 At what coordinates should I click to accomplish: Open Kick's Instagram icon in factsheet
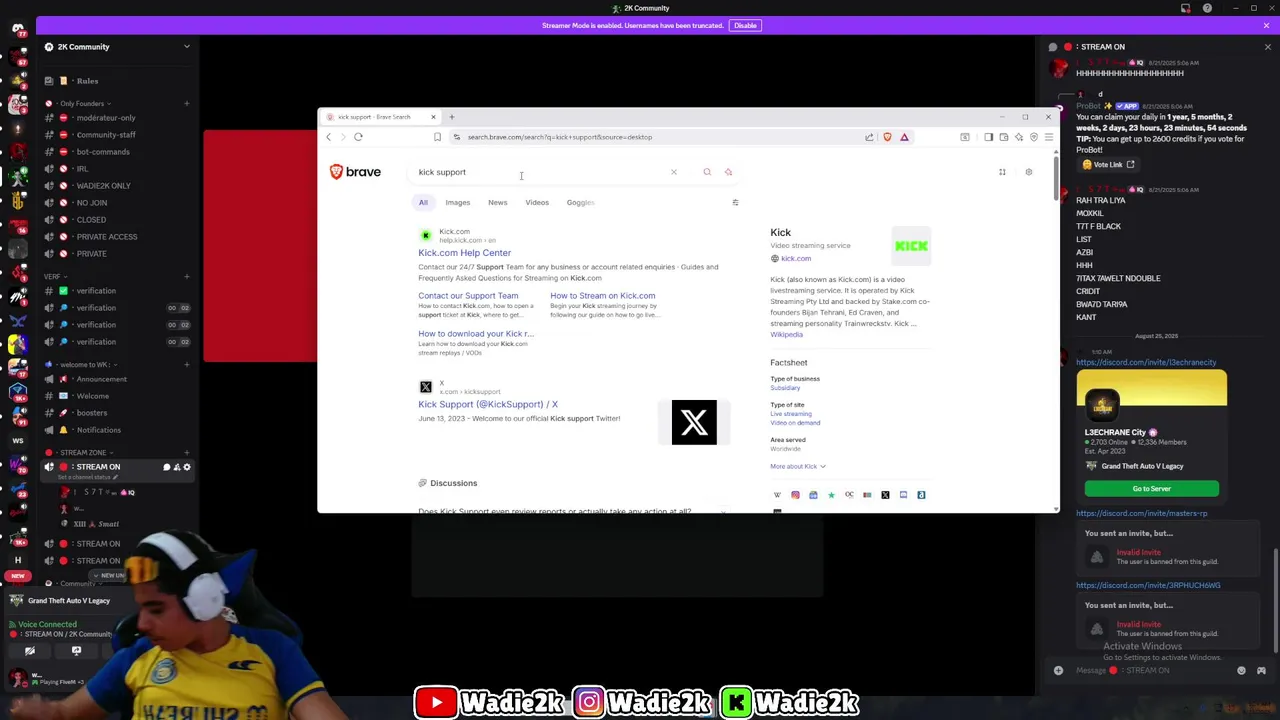coord(795,495)
